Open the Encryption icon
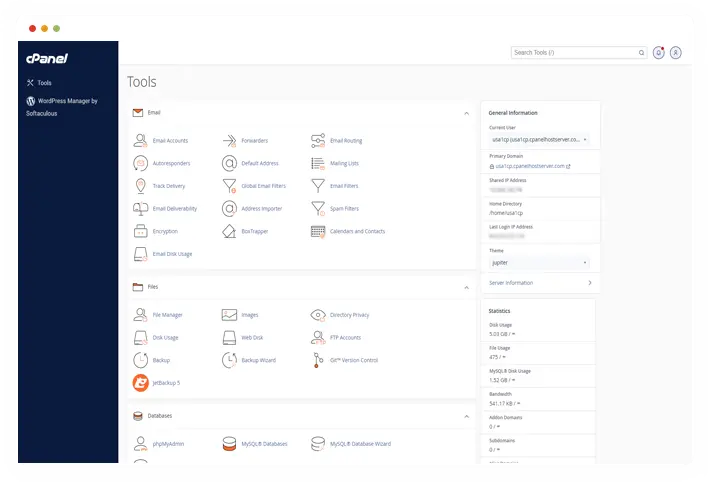 (140, 231)
